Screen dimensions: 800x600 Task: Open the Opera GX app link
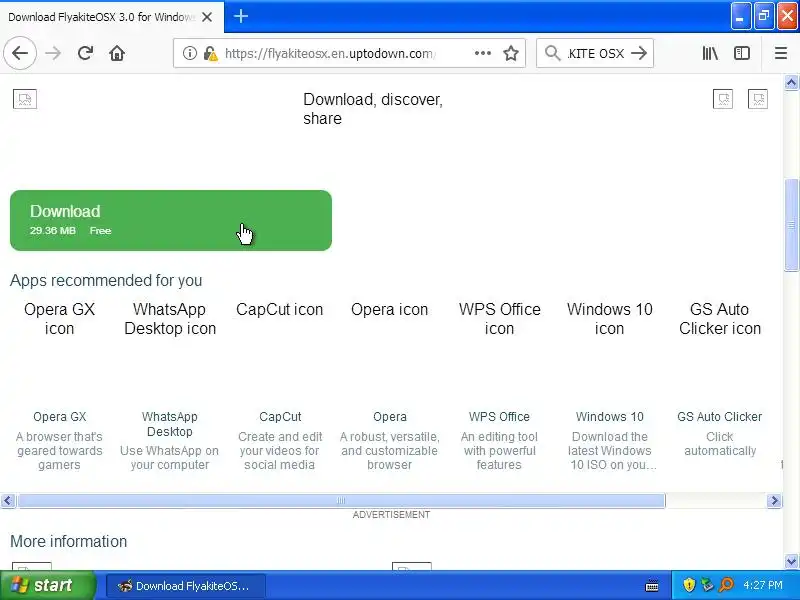[x=60, y=416]
